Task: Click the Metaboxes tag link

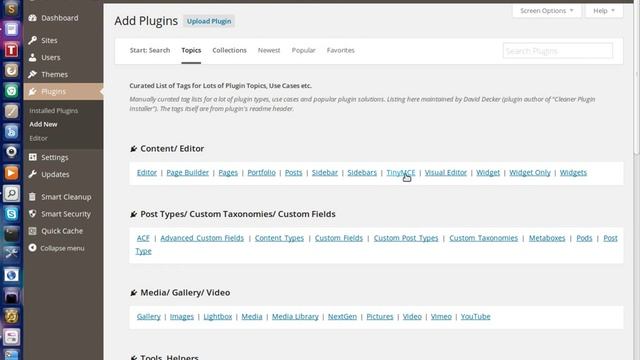Action: point(547,238)
